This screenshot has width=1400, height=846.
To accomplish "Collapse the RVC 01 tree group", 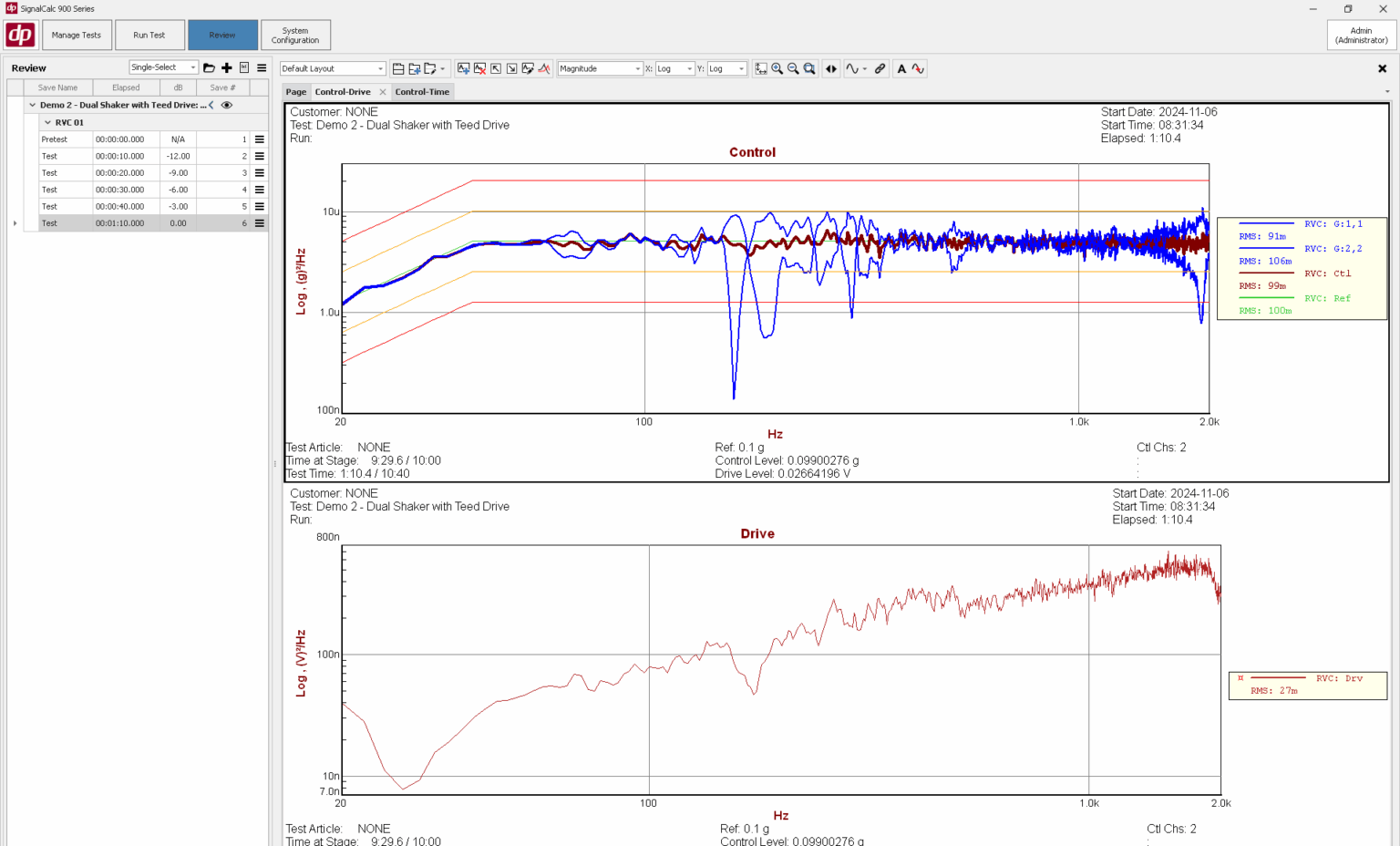I will [x=47, y=122].
